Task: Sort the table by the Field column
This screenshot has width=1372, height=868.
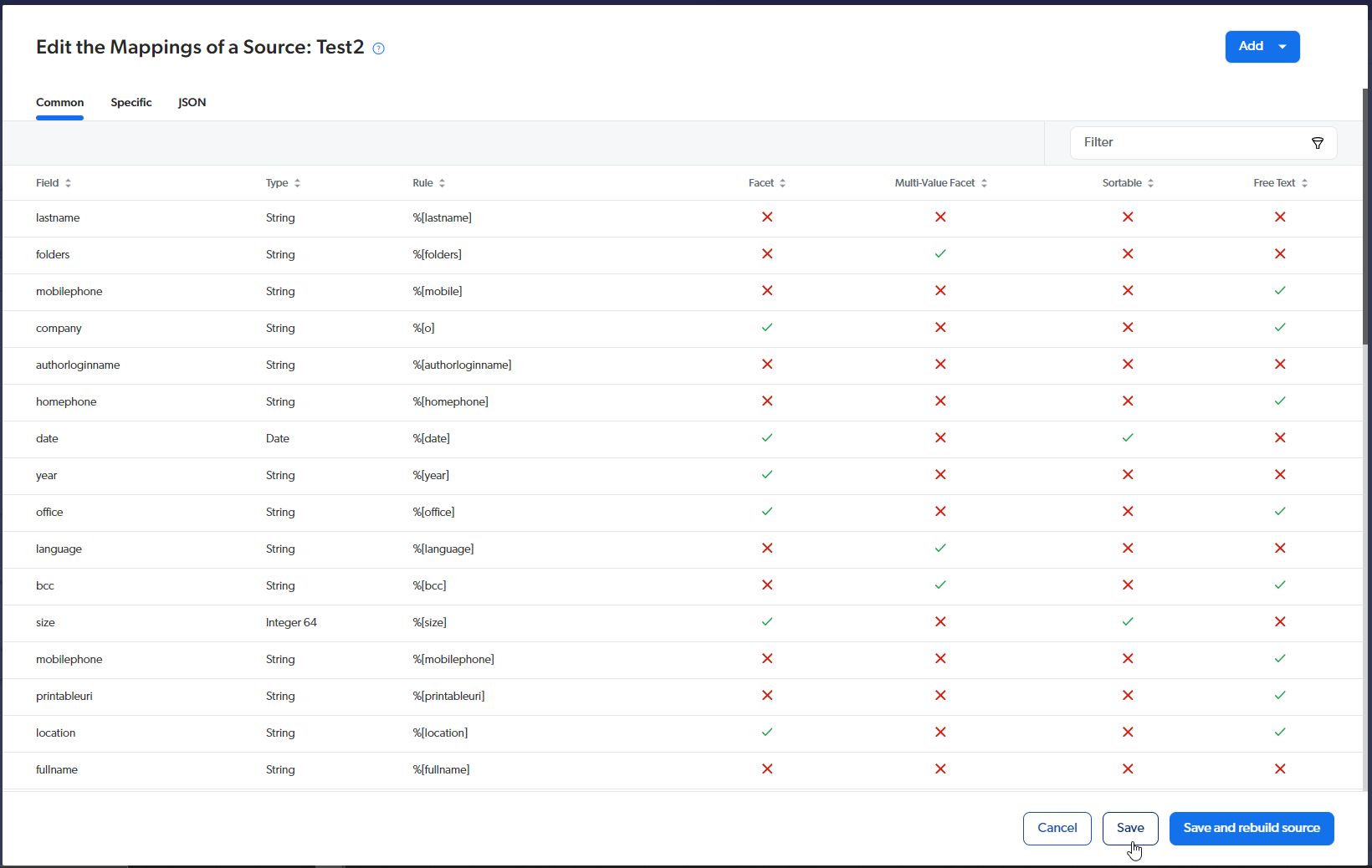Action: pyautogui.click(x=67, y=182)
